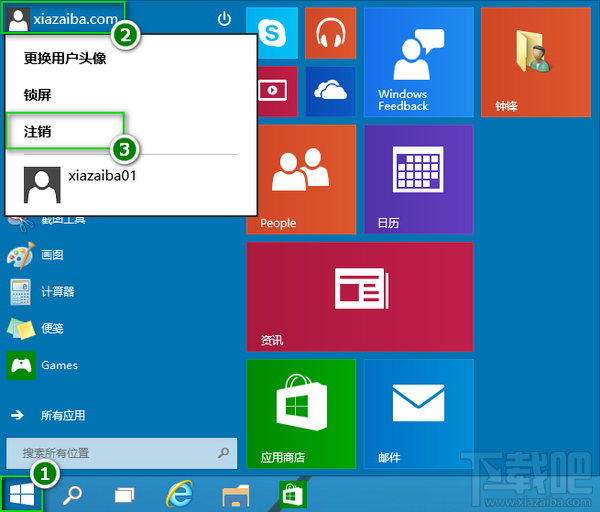Image resolution: width=600 pixels, height=512 pixels.
Task: Open the People tile
Action: pyautogui.click(x=301, y=179)
